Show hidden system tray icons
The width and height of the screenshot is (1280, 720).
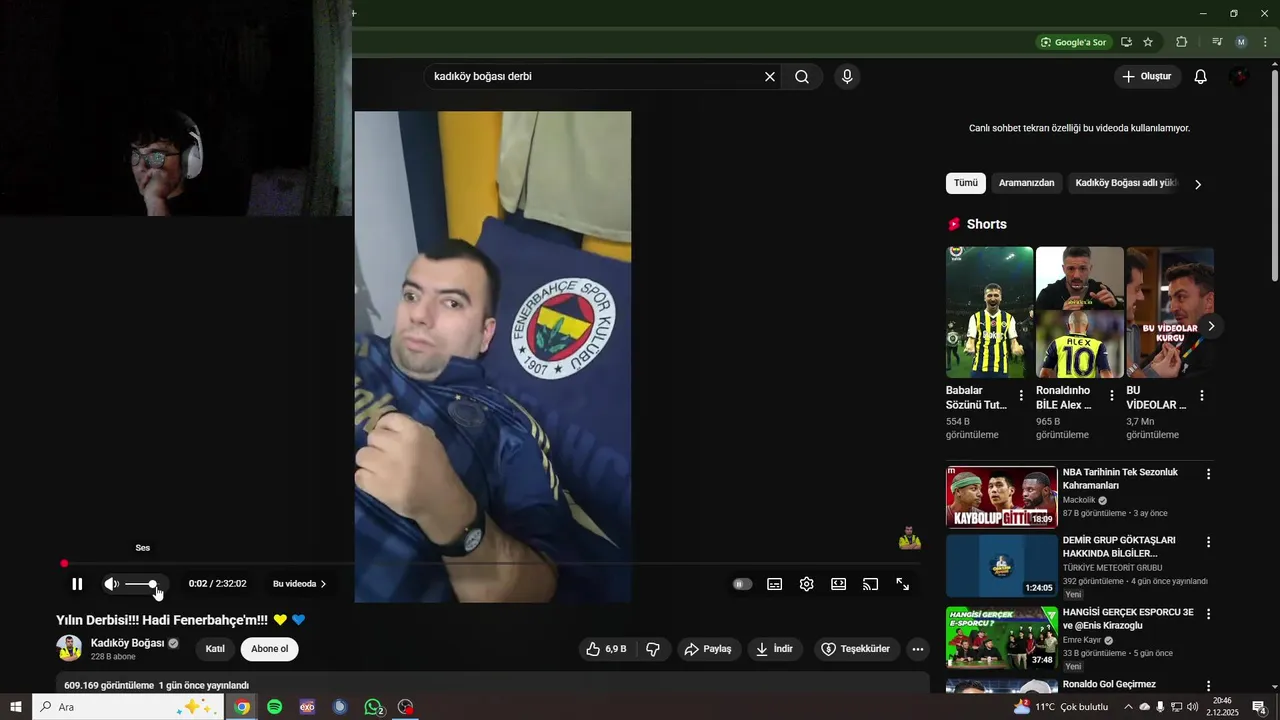[x=1129, y=707]
